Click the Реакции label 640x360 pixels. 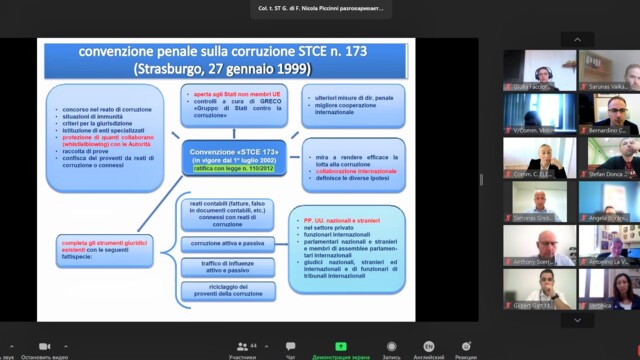point(466,357)
